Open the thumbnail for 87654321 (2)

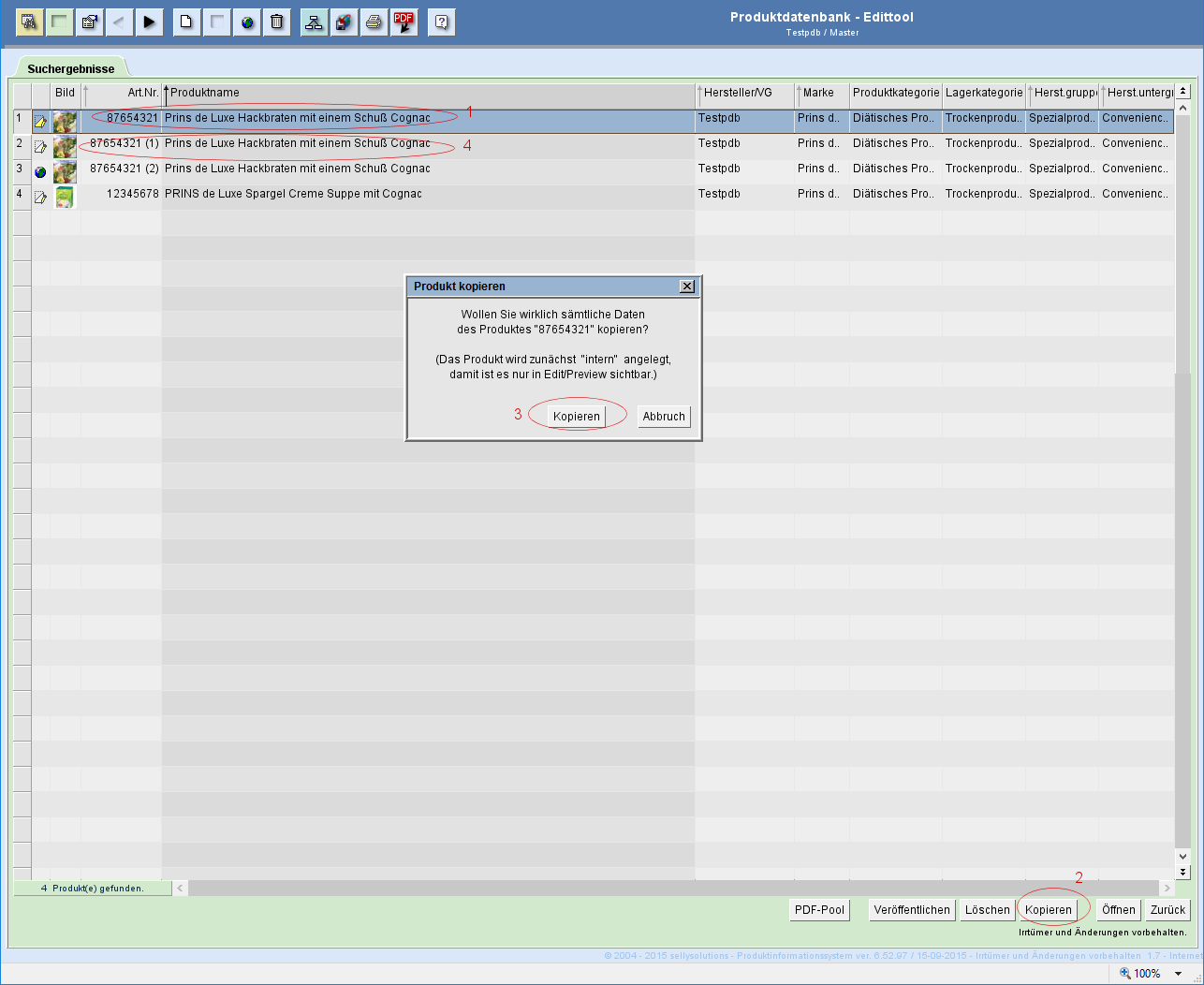coord(65,172)
